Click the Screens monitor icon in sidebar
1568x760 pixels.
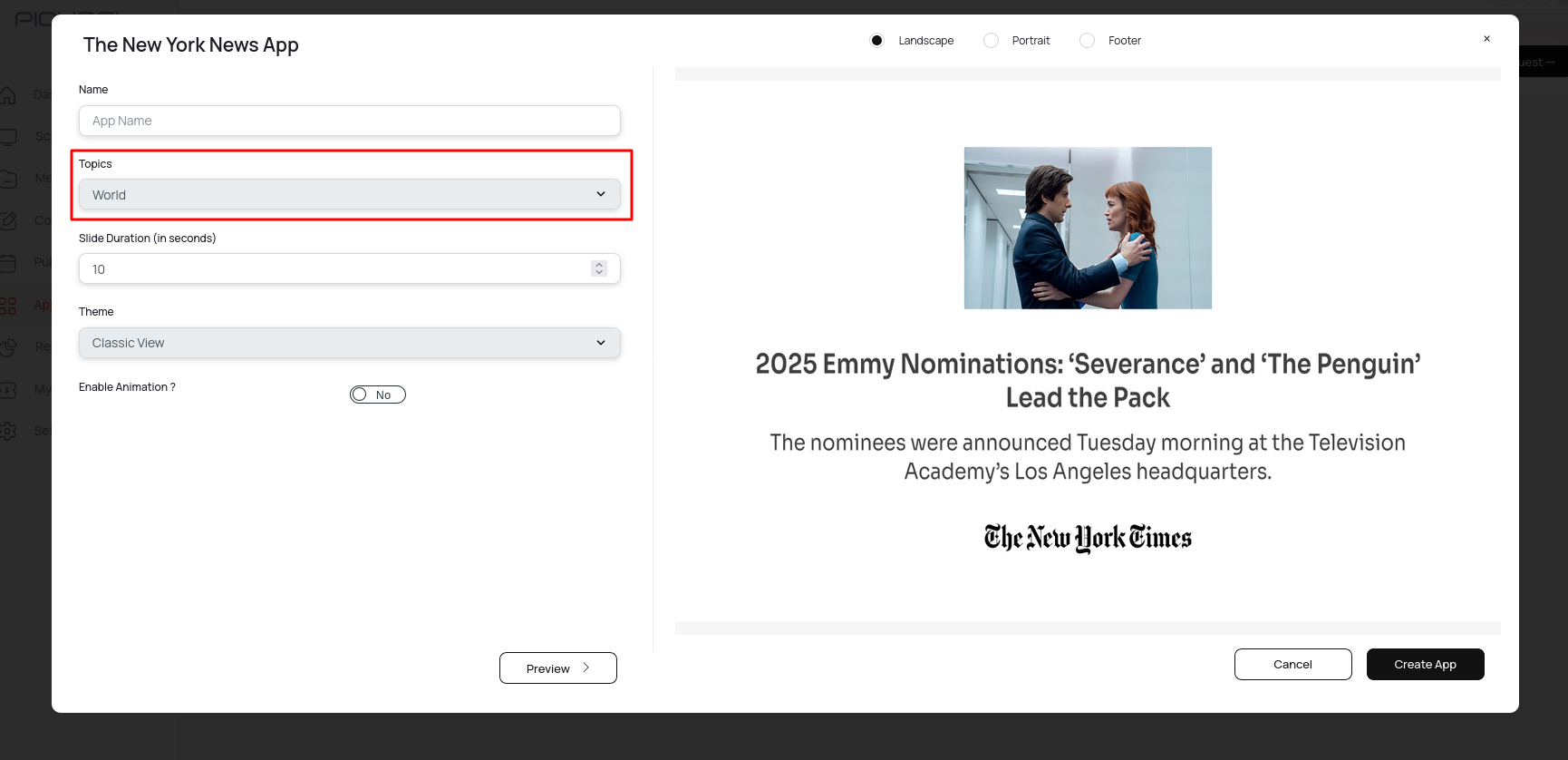[8, 137]
